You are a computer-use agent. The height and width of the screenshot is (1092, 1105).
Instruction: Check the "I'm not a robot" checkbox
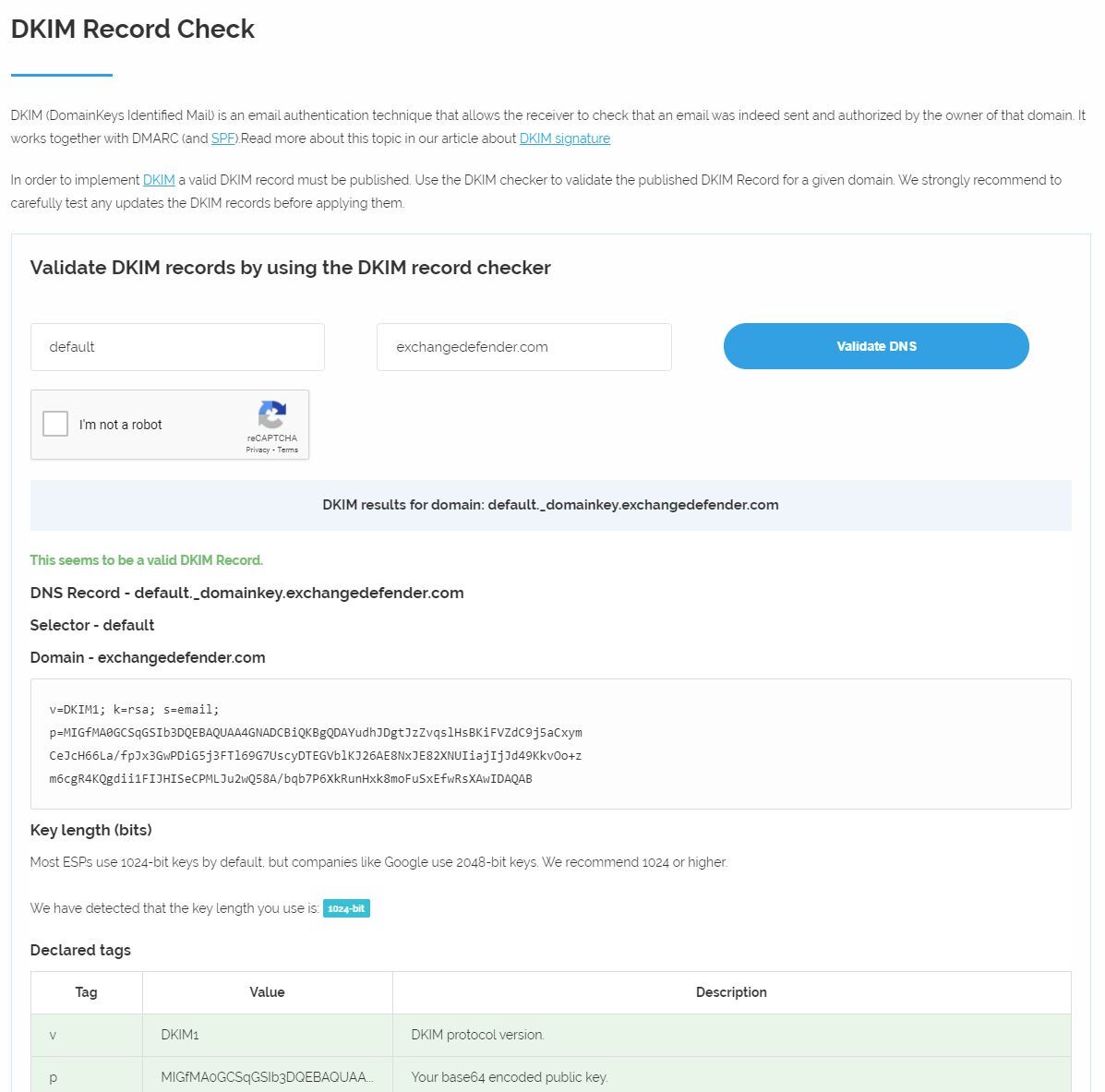pos(55,425)
